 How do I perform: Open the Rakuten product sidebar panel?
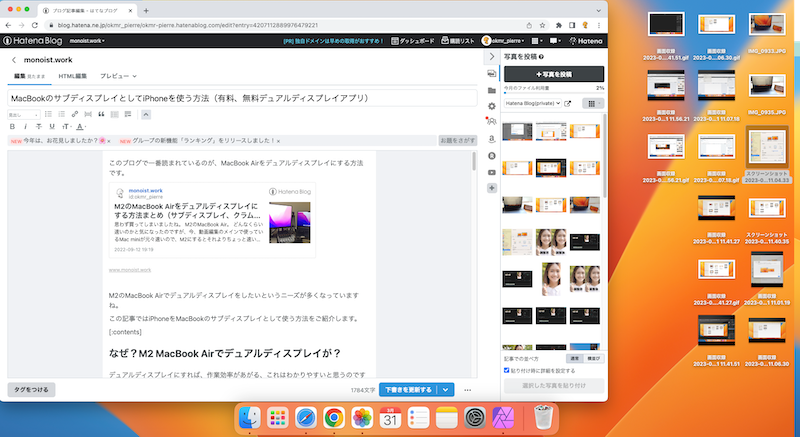[492, 156]
